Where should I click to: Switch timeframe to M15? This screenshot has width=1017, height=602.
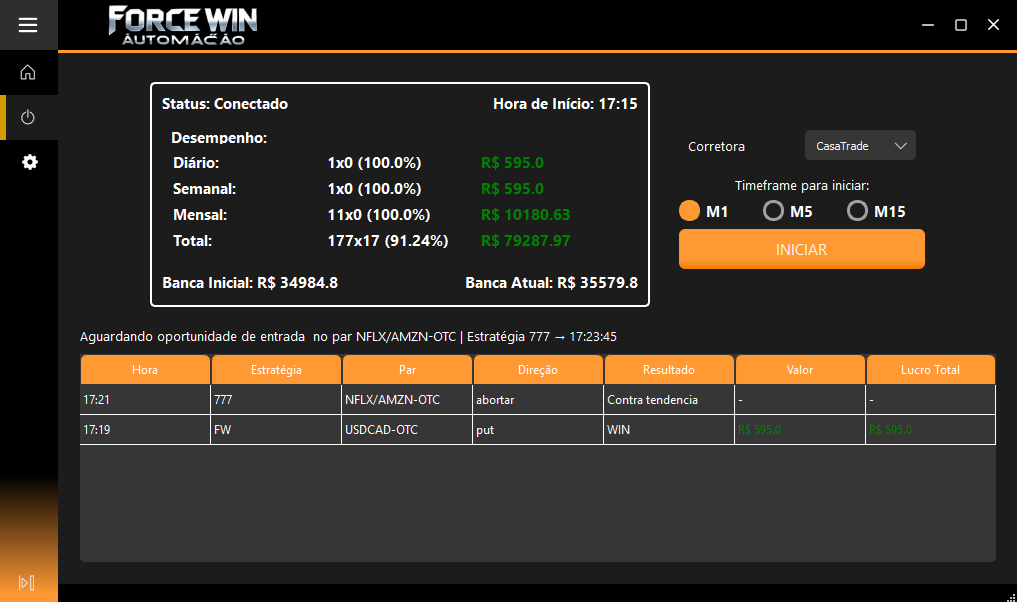[857, 211]
